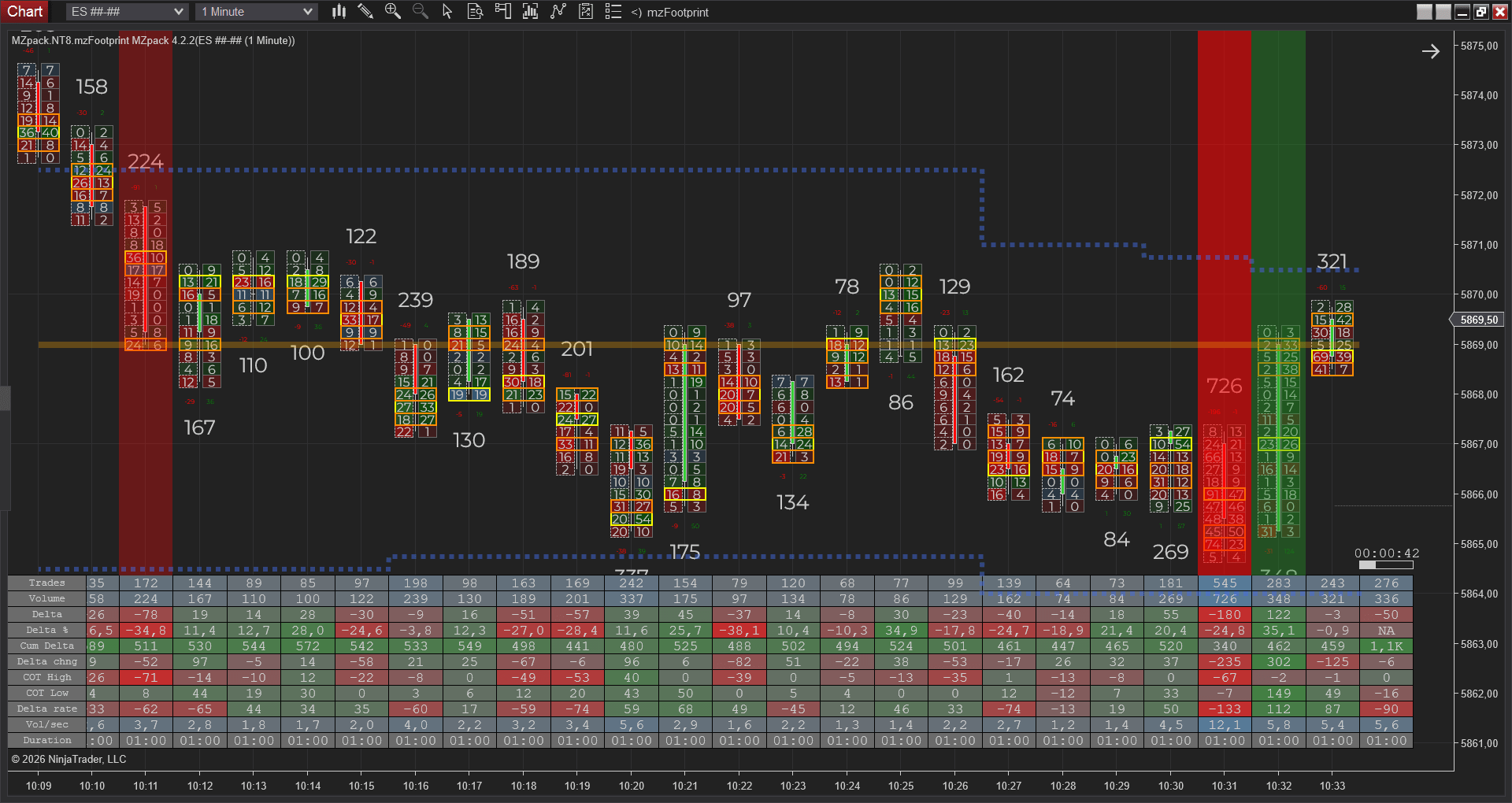Activate the zoom in magnifier
This screenshot has width=1512, height=803.
coord(392,11)
